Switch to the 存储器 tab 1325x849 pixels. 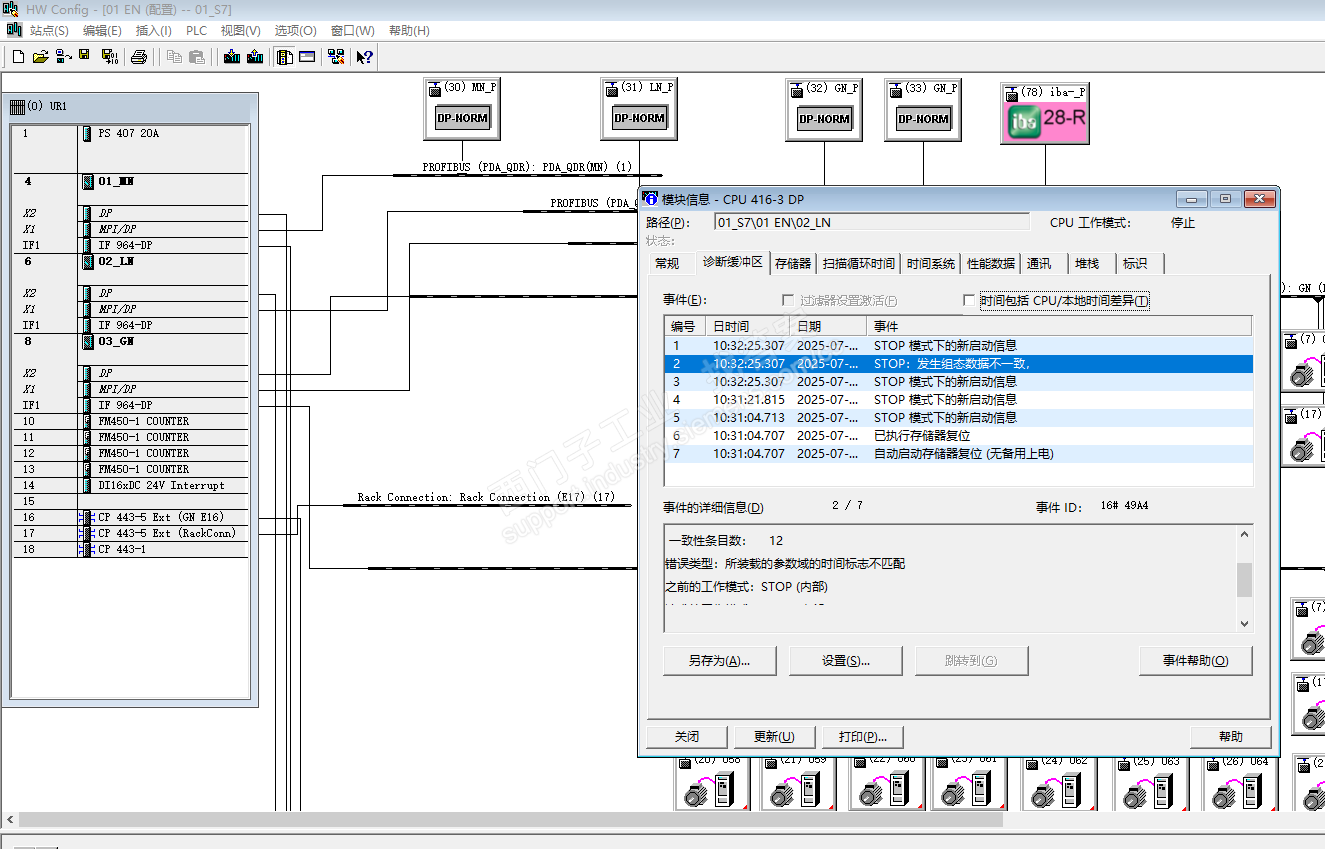pyautogui.click(x=793, y=264)
